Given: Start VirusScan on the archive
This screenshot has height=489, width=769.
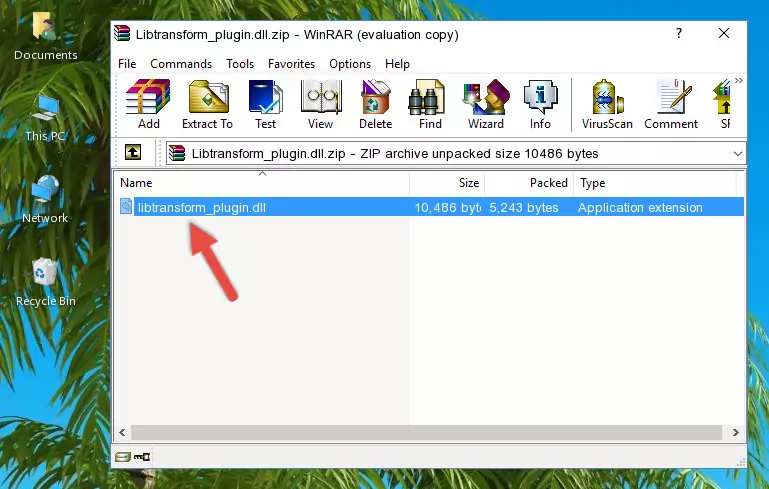Looking at the screenshot, I should coord(607,104).
